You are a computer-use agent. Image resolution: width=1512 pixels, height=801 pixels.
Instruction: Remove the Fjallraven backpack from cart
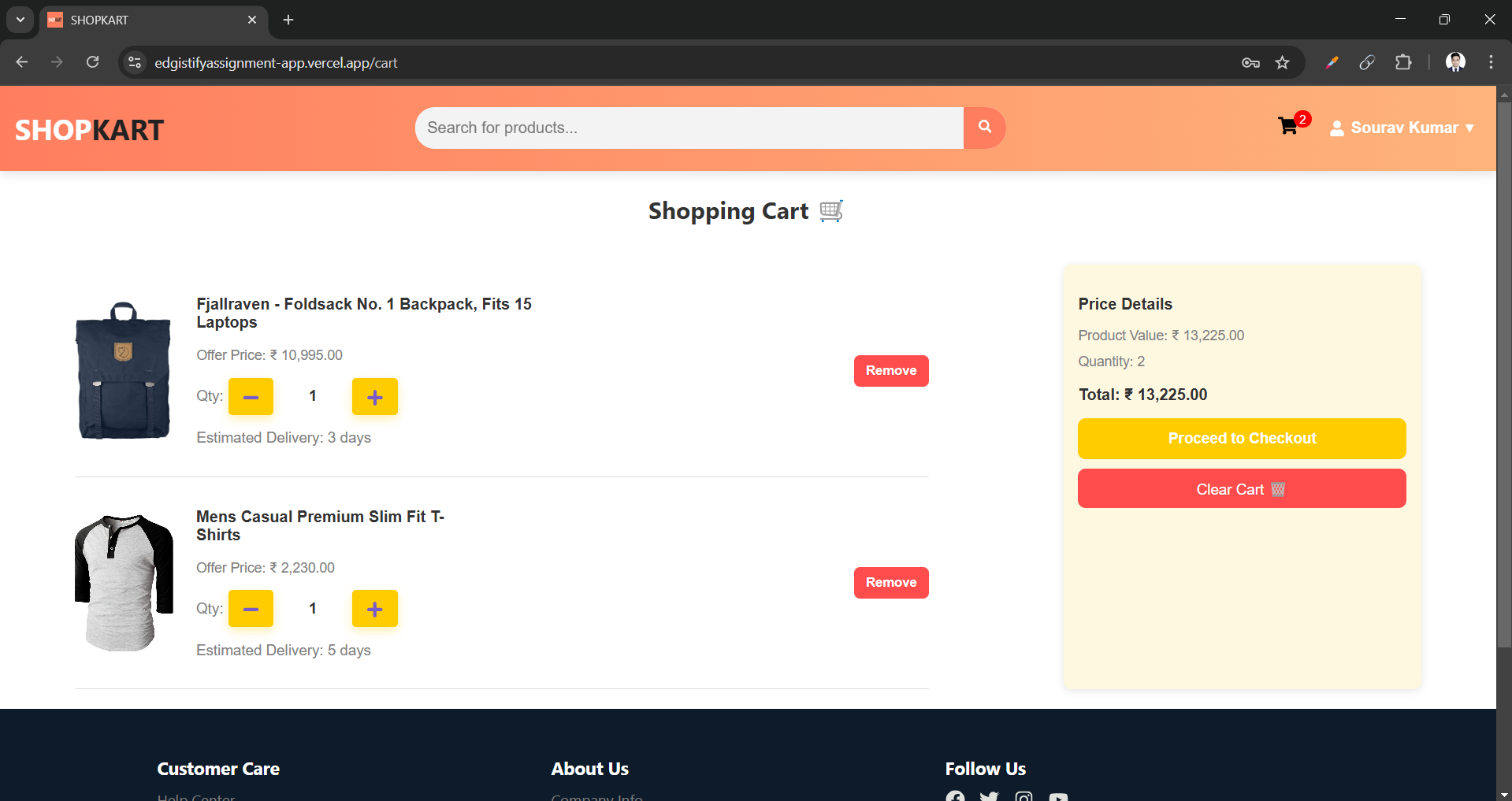891,371
